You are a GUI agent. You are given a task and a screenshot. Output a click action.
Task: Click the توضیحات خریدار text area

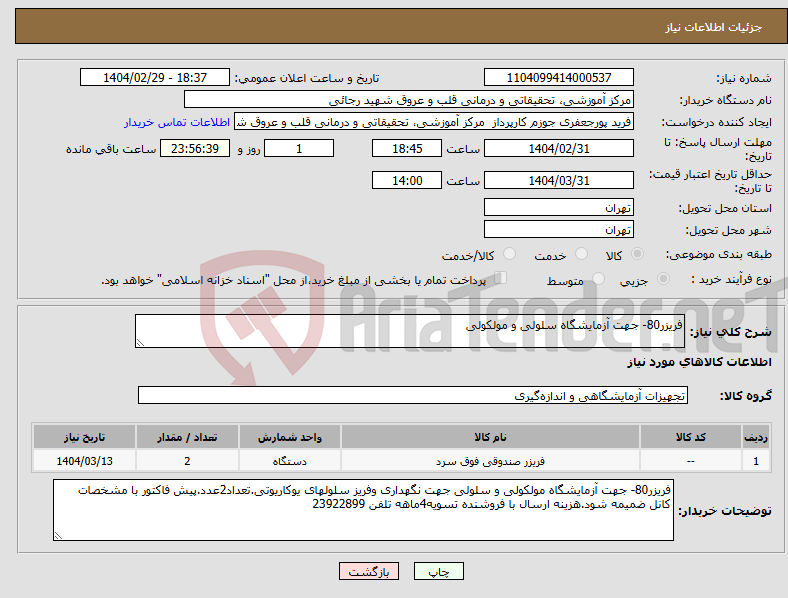(x=363, y=510)
